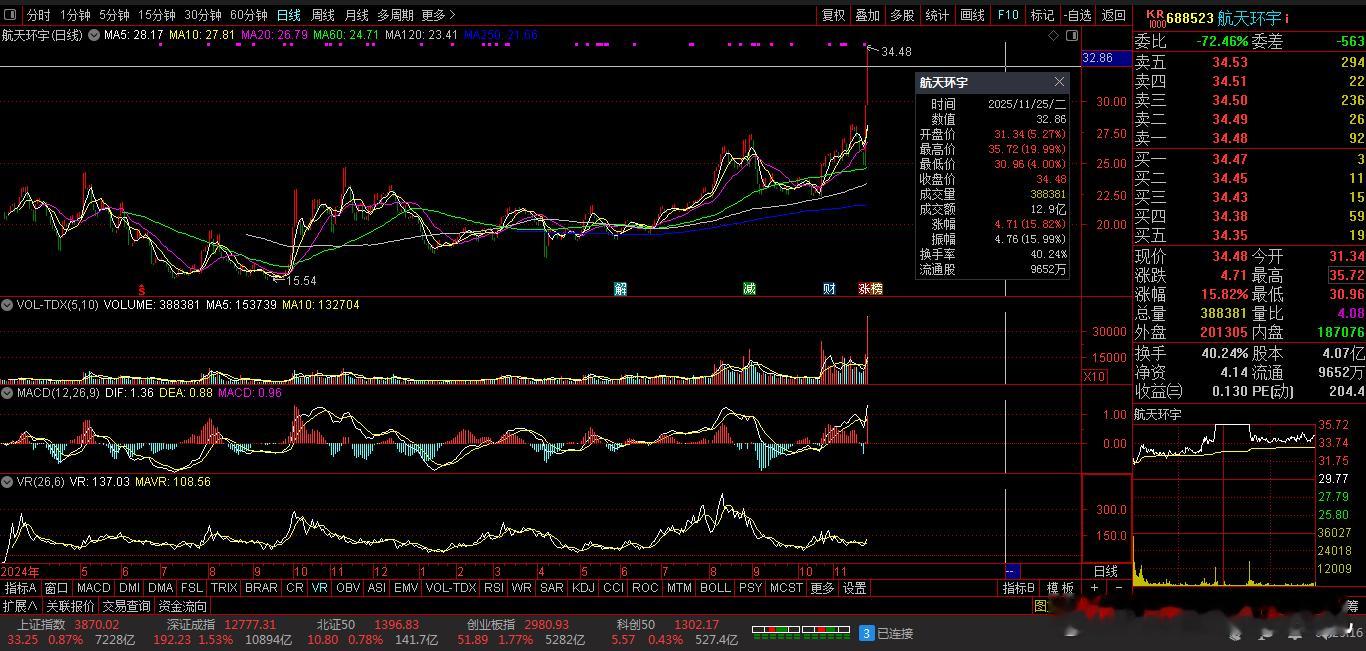1366x651 pixels.
Task: Click the 财 event marker on chart
Action: pyautogui.click(x=829, y=289)
